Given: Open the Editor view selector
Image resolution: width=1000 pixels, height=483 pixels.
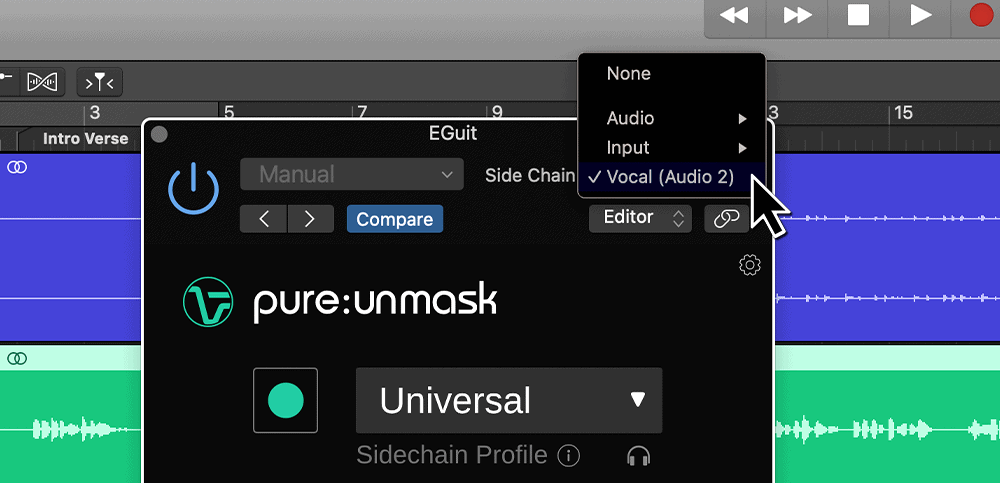Looking at the screenshot, I should tap(640, 218).
